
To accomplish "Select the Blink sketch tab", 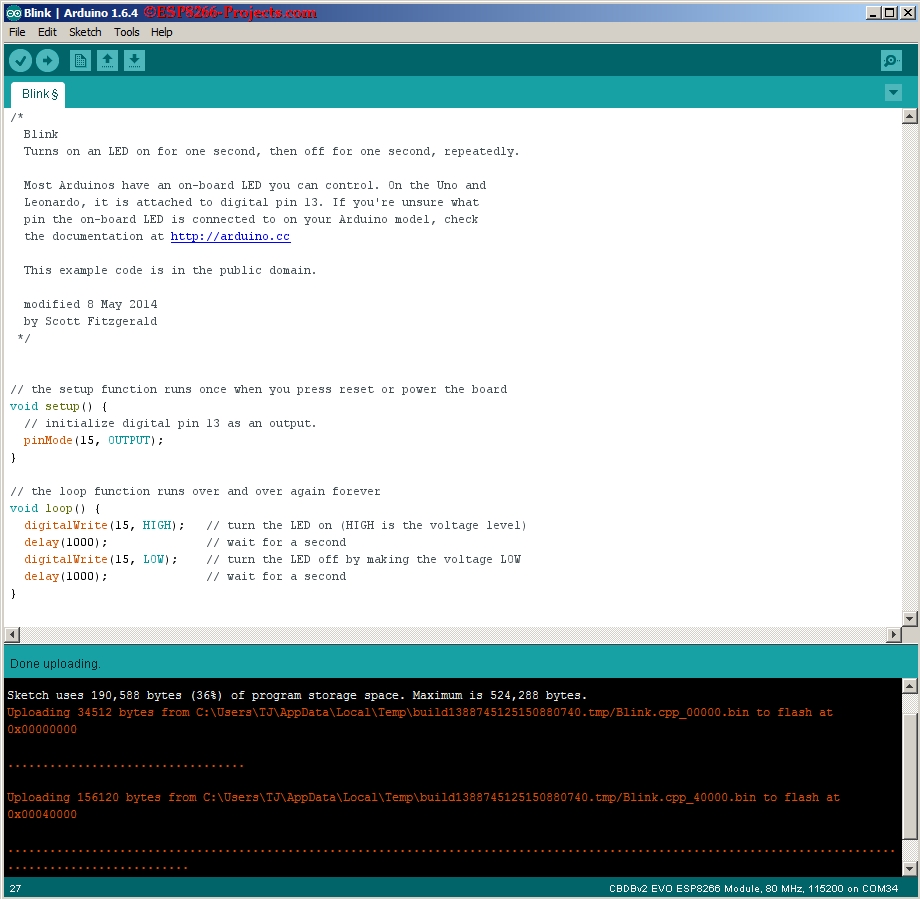I will pos(39,94).
